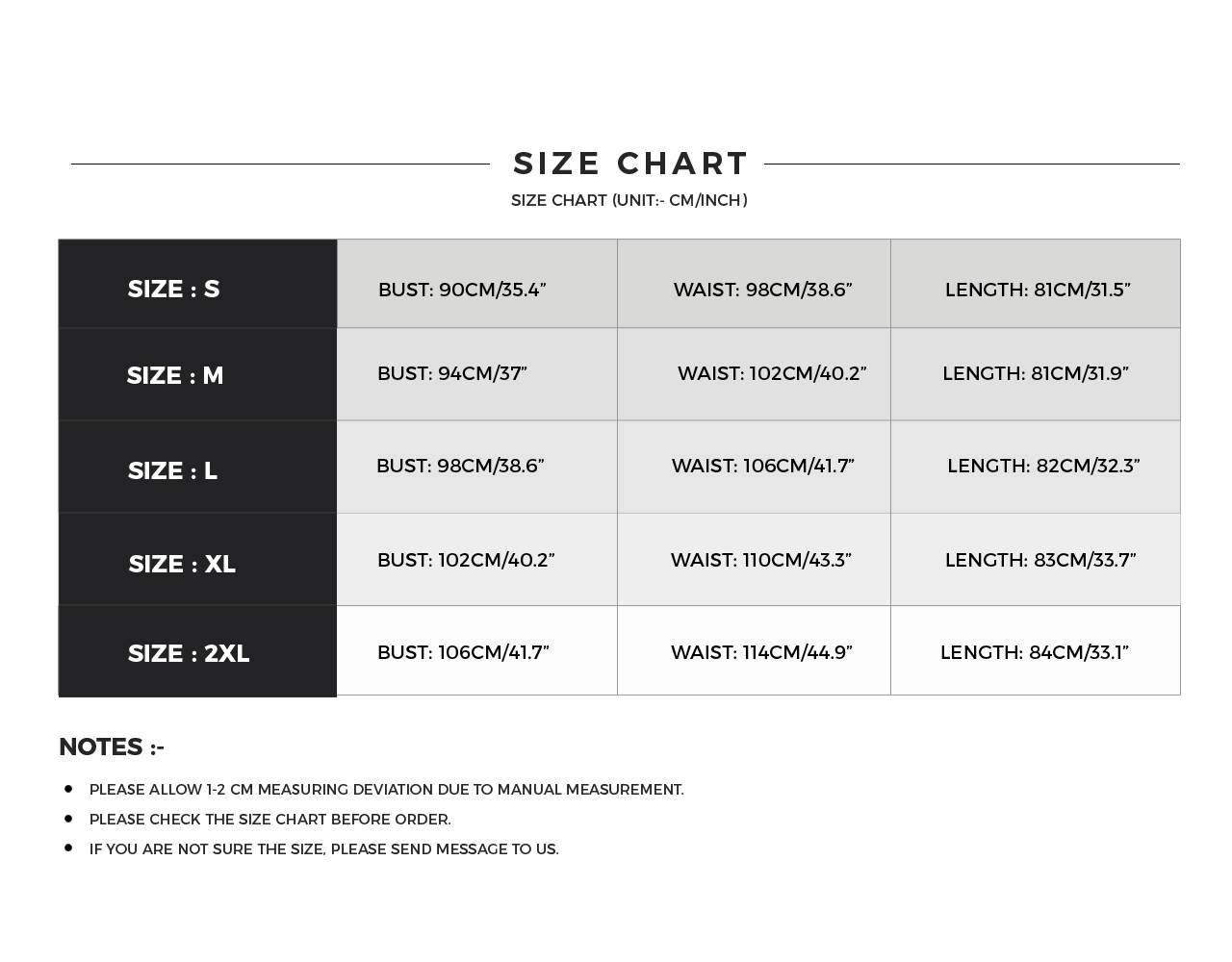
Task: Click the WAIST: 98CM/38.6" cell
Action: [x=762, y=290]
